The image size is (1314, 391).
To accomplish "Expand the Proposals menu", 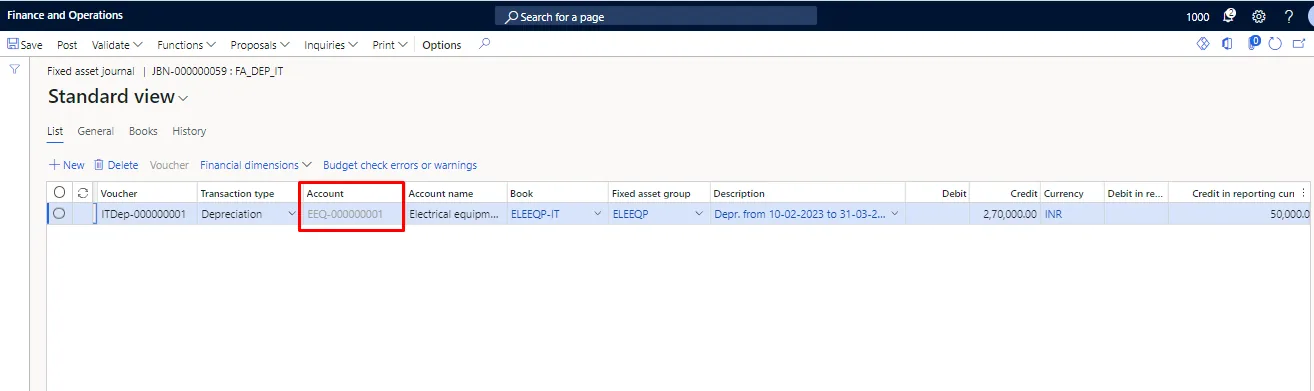I will (x=260, y=45).
